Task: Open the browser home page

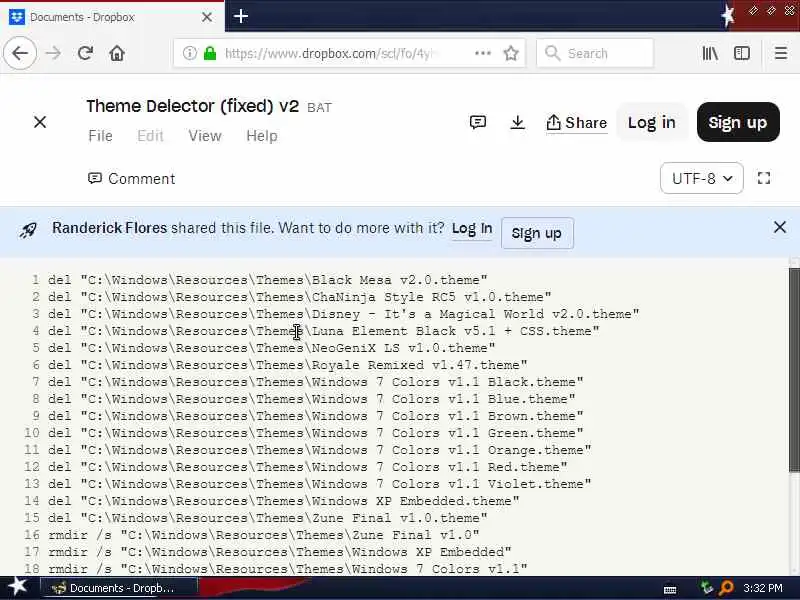Action: click(x=117, y=53)
